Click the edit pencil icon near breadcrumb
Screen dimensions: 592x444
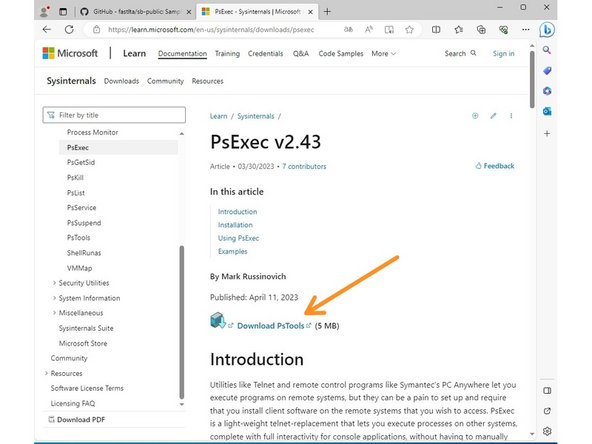(x=493, y=116)
